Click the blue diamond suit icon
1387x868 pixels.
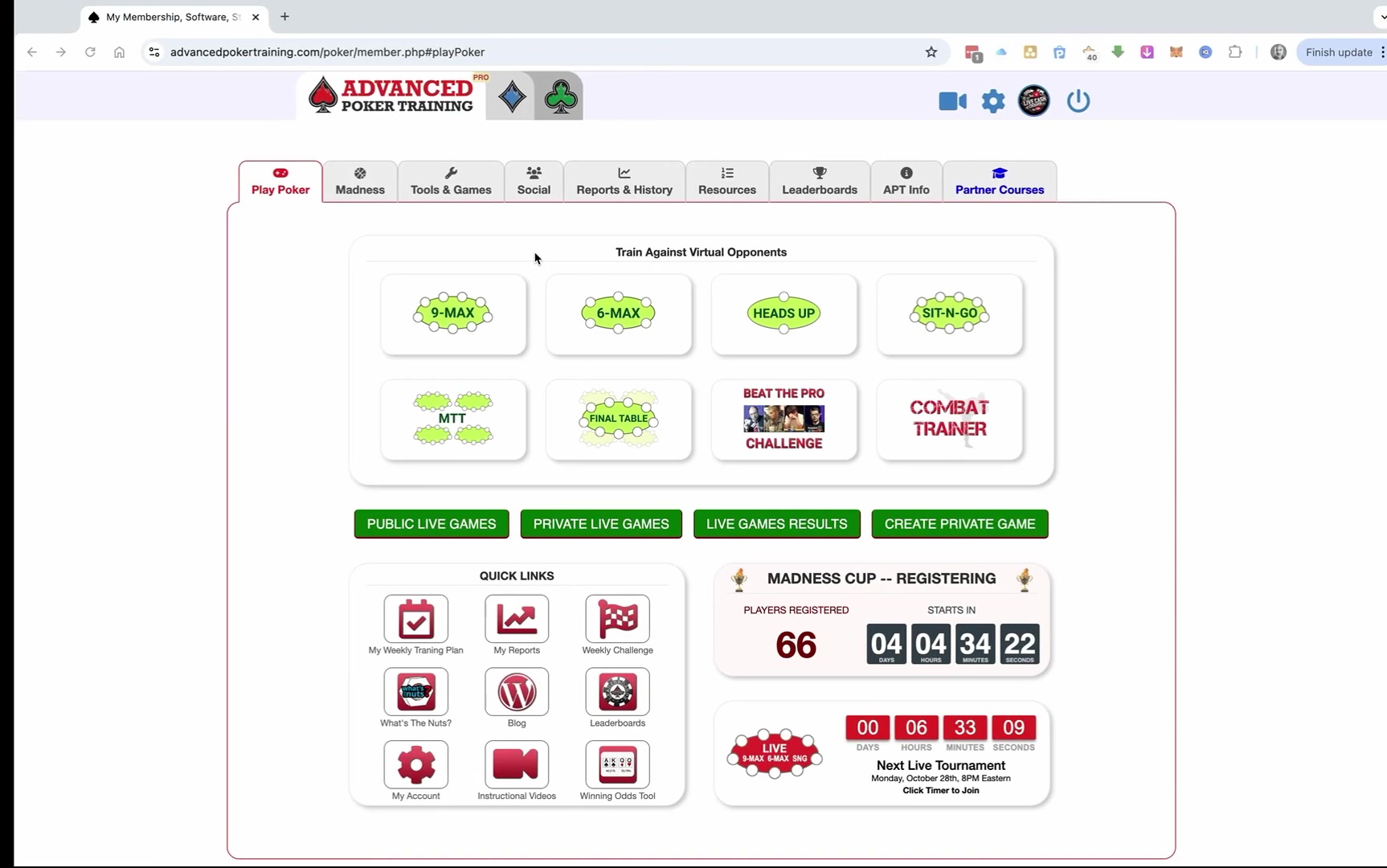click(511, 97)
